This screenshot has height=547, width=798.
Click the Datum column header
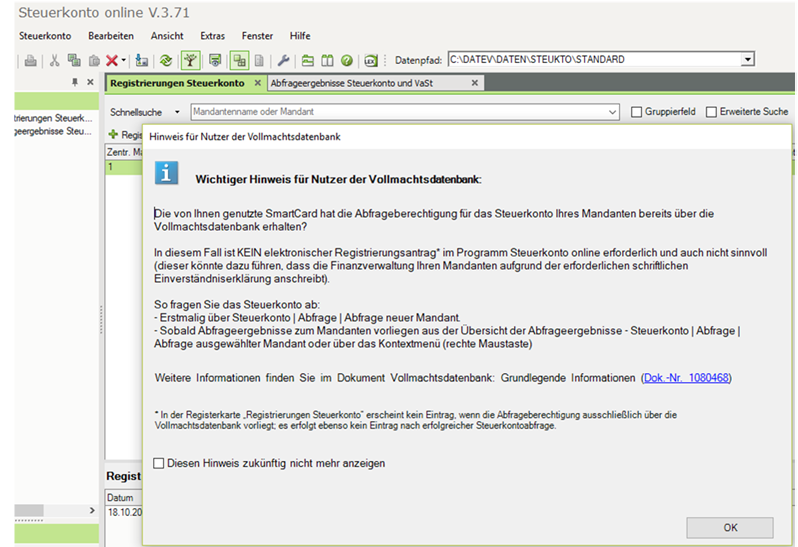[124, 498]
